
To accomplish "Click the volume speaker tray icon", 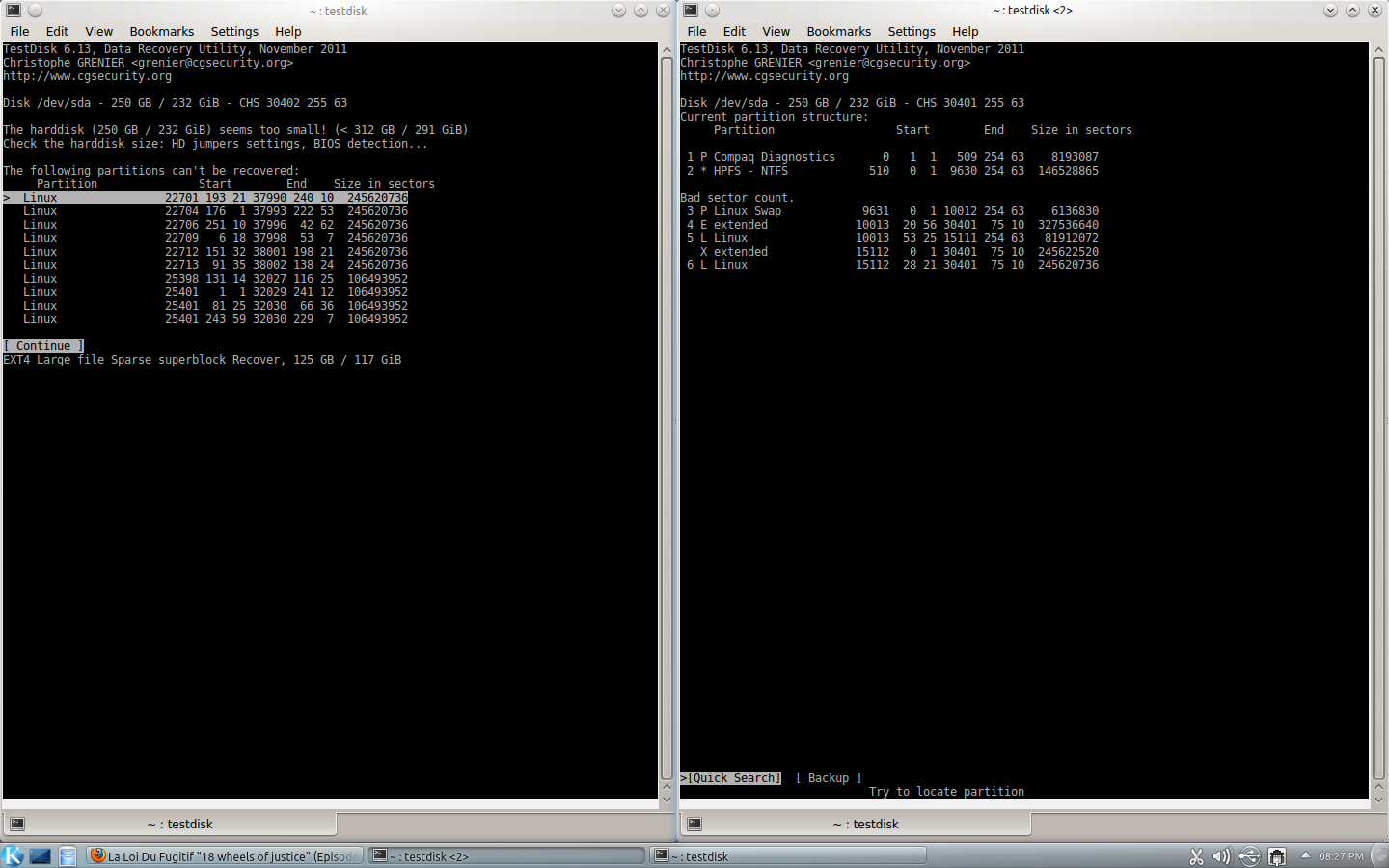I will pyautogui.click(x=1221, y=856).
